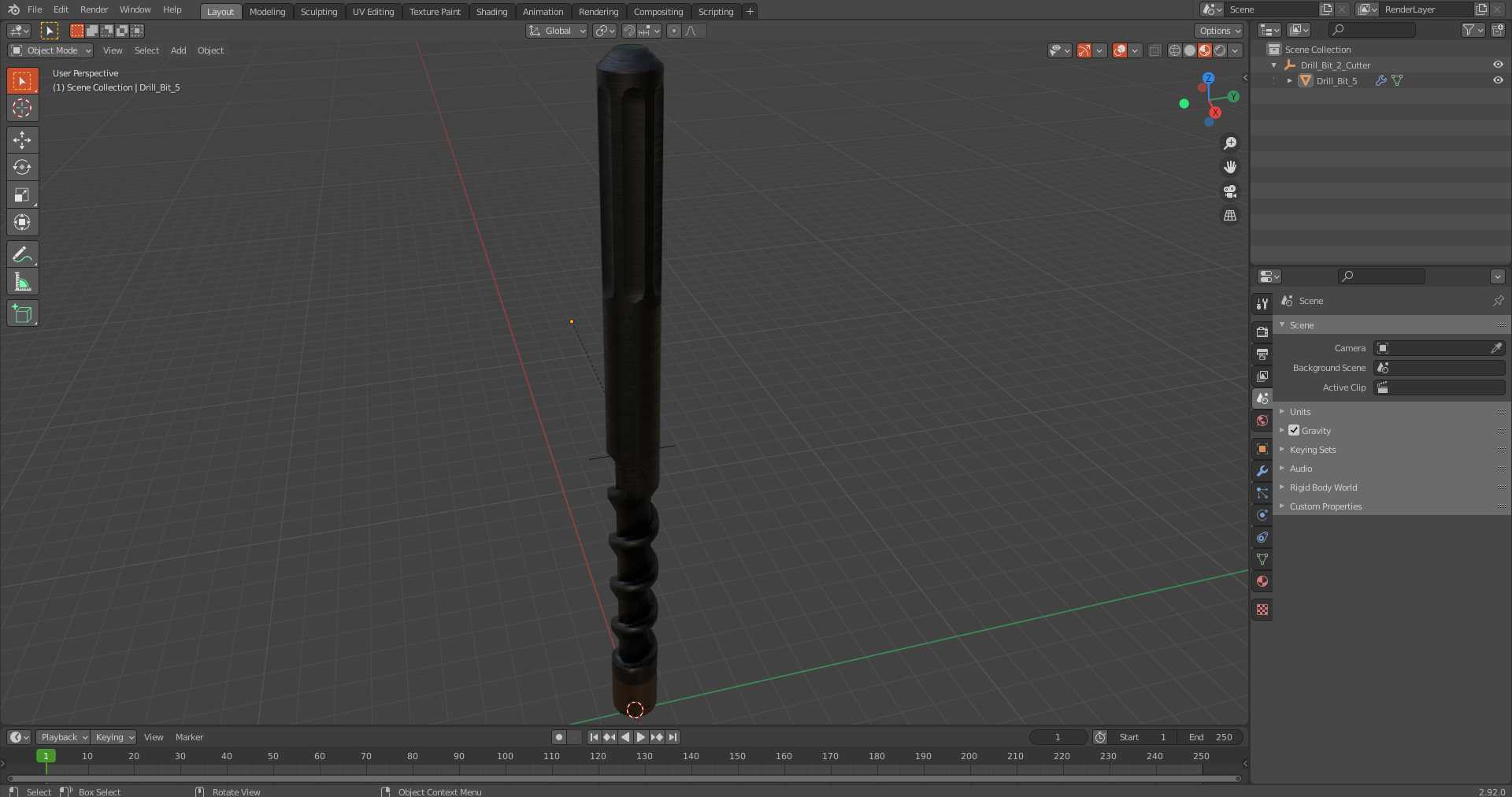Open World properties tab
Image resolution: width=1512 pixels, height=797 pixels.
[1262, 421]
